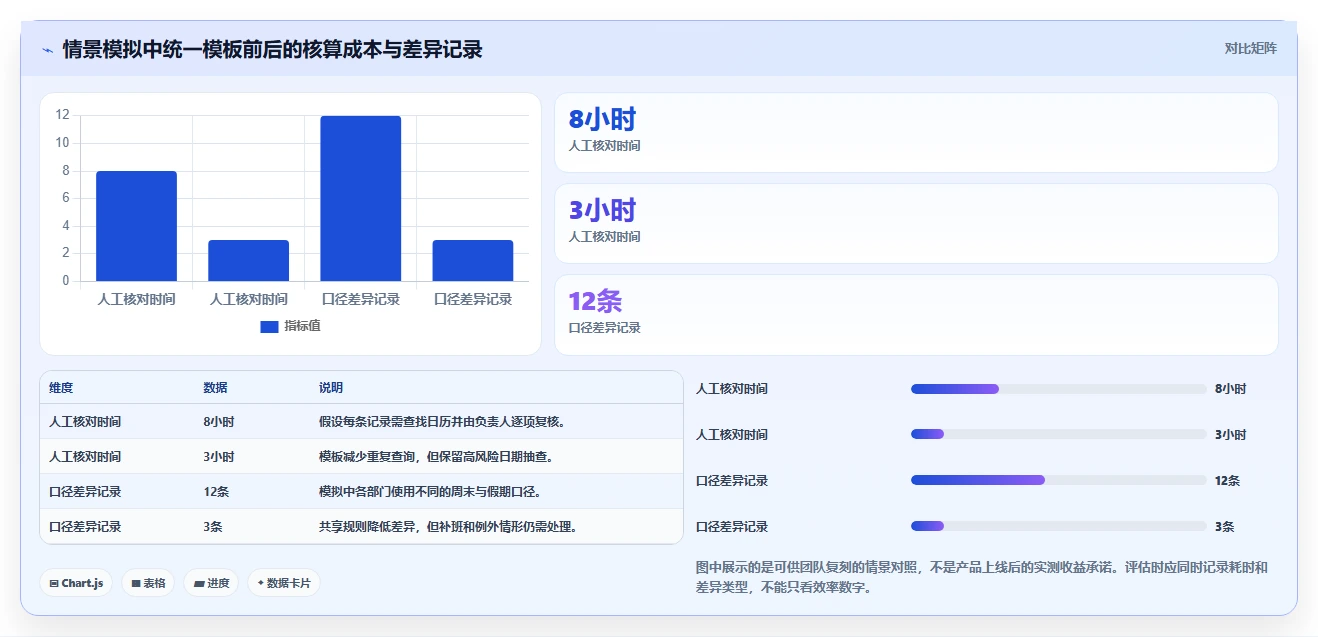The height and width of the screenshot is (637, 1318).
Task: Click the 3条 value beside the progress bar
Action: click(1225, 527)
